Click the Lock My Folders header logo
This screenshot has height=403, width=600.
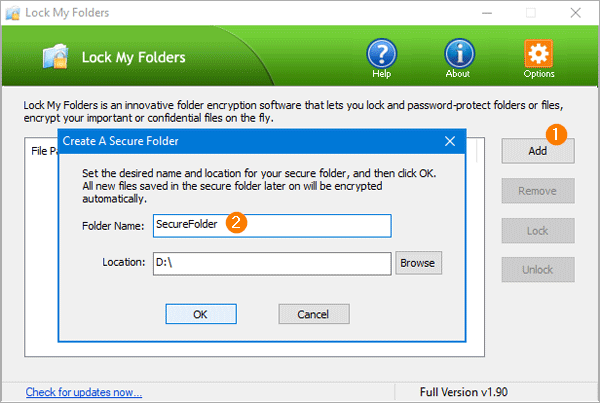[56, 57]
